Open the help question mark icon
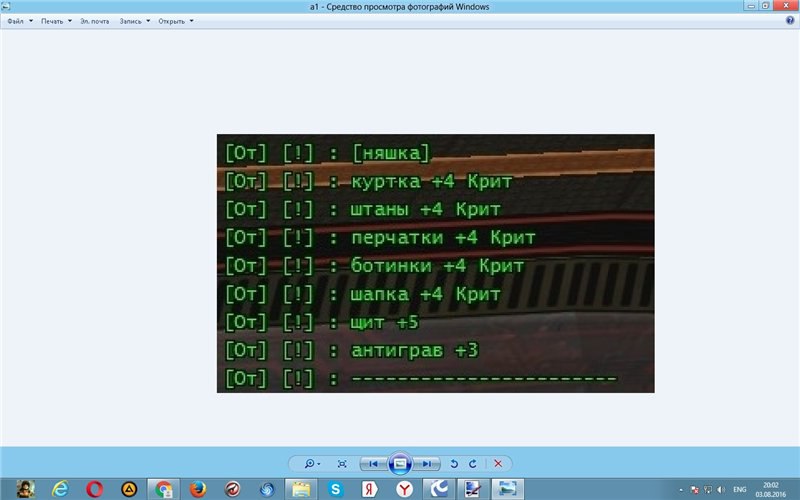Image resolution: width=800 pixels, height=500 pixels. tap(790, 20)
